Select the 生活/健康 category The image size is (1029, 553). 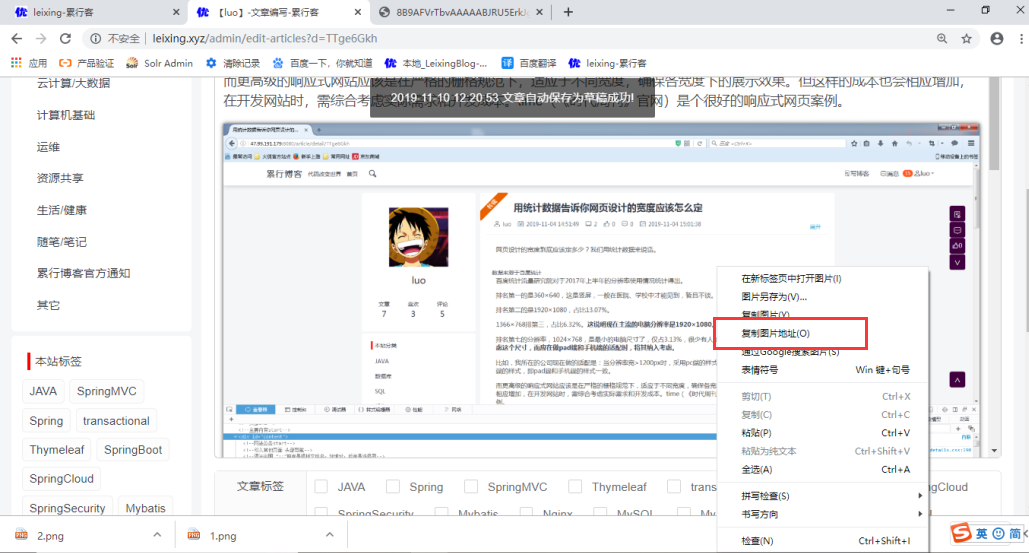click(x=62, y=210)
